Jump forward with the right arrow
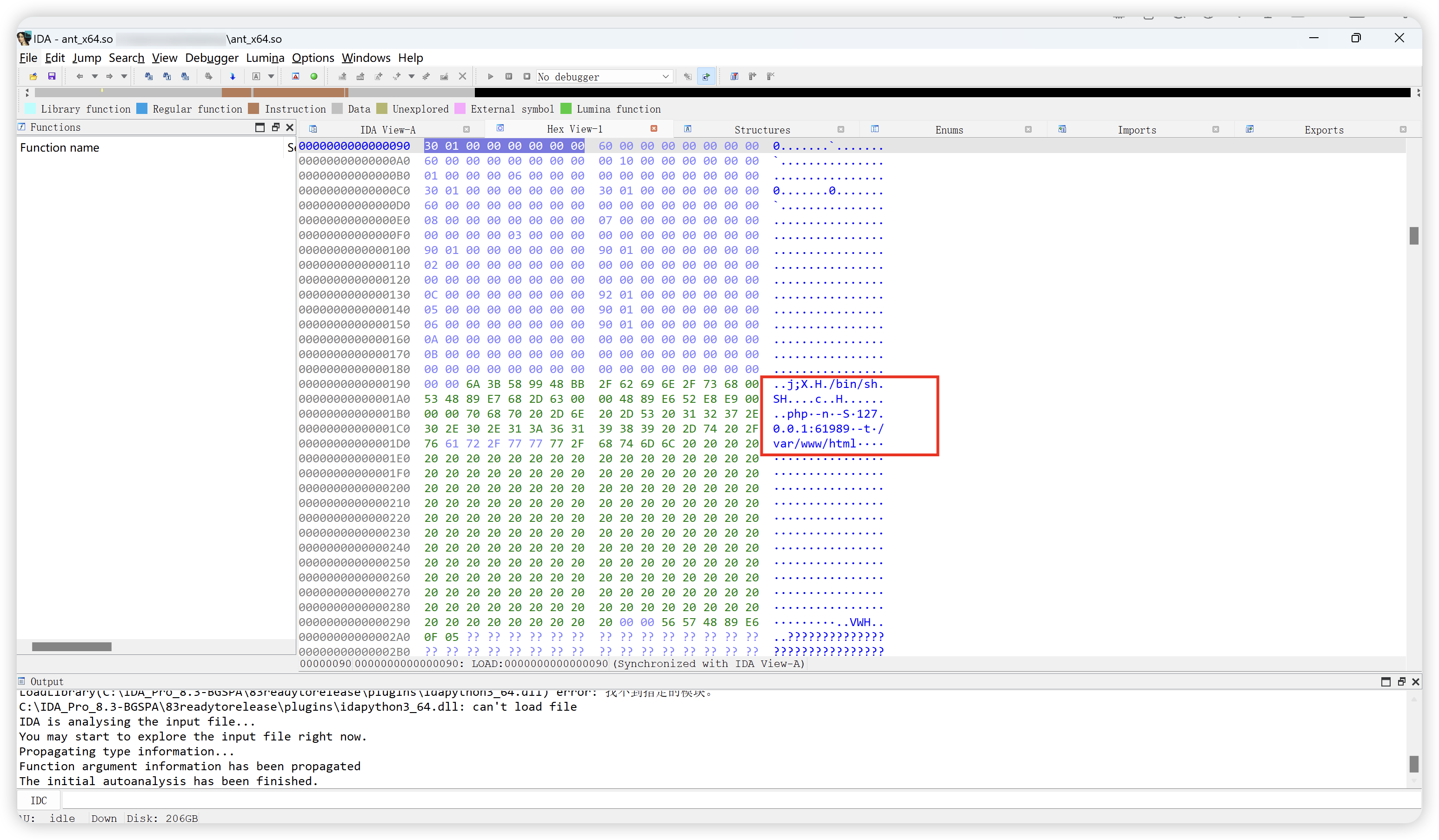This screenshot has width=1439, height=840. (x=109, y=76)
